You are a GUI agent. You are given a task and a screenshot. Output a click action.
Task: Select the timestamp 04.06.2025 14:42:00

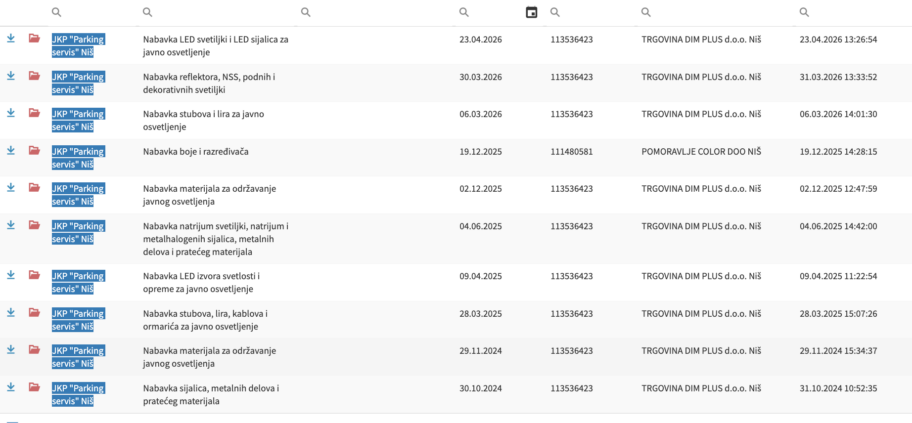click(838, 226)
